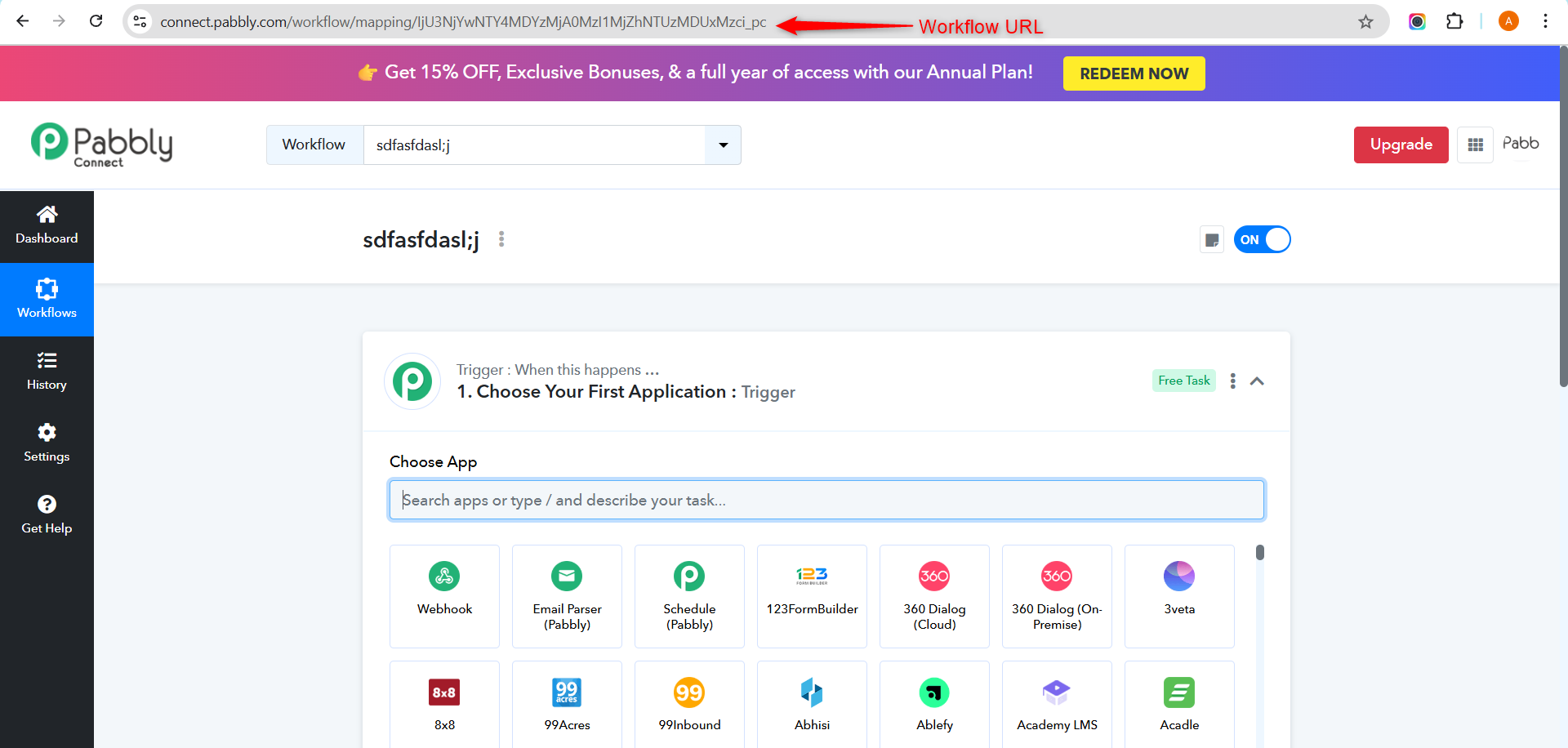Open Workflows in sidebar

(47, 299)
